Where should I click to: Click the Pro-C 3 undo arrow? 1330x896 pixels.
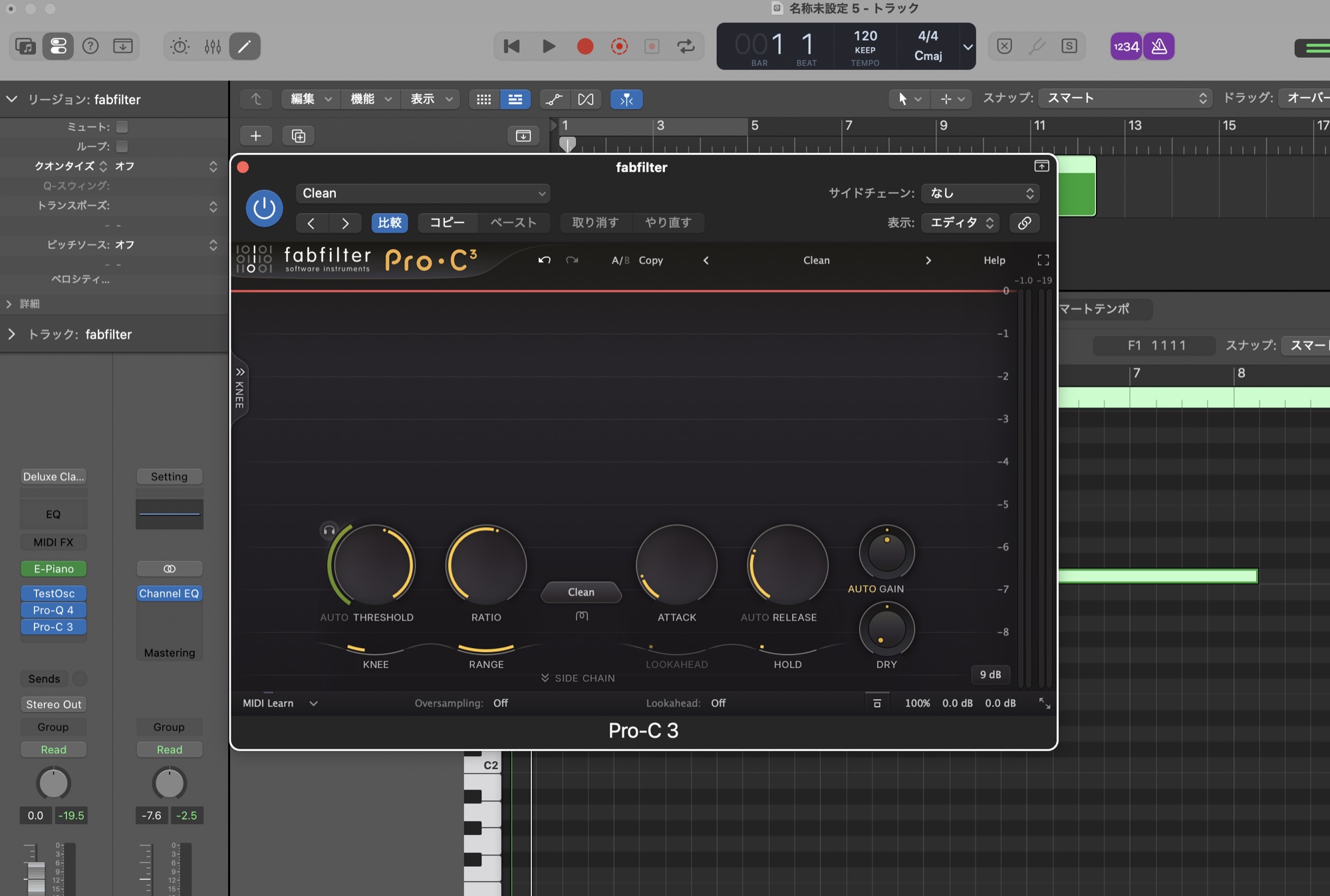(545, 260)
